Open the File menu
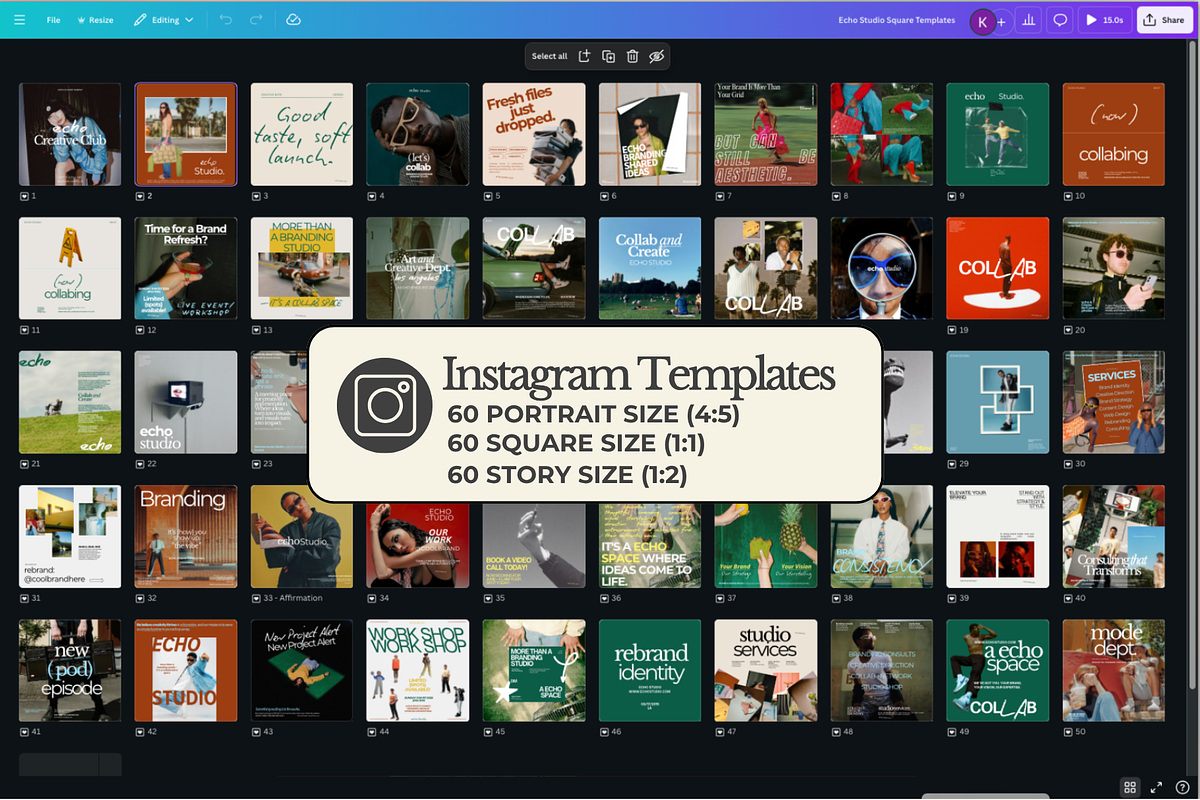 coord(53,20)
